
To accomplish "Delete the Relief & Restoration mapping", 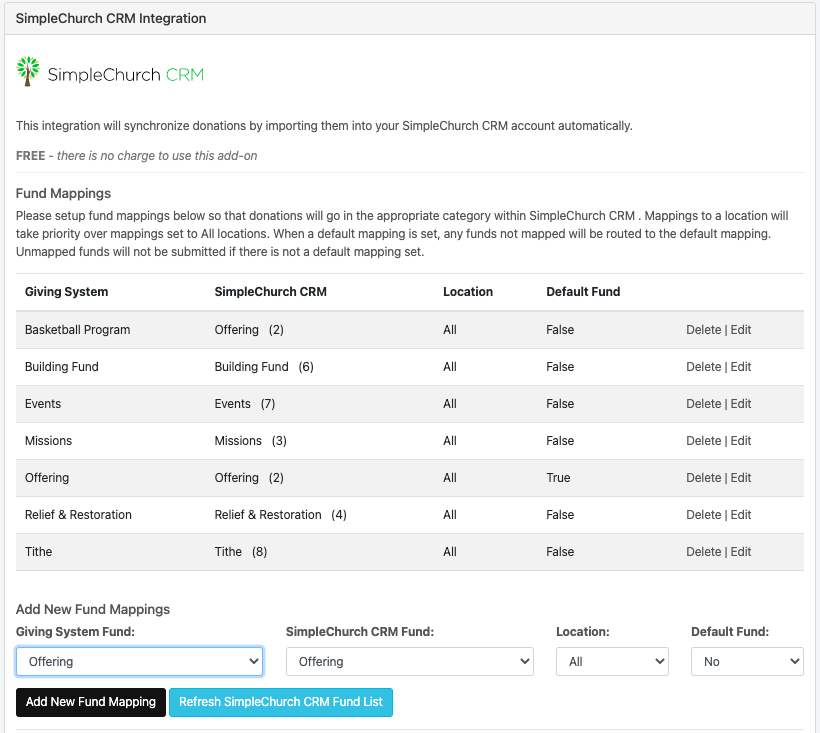I will coord(703,515).
